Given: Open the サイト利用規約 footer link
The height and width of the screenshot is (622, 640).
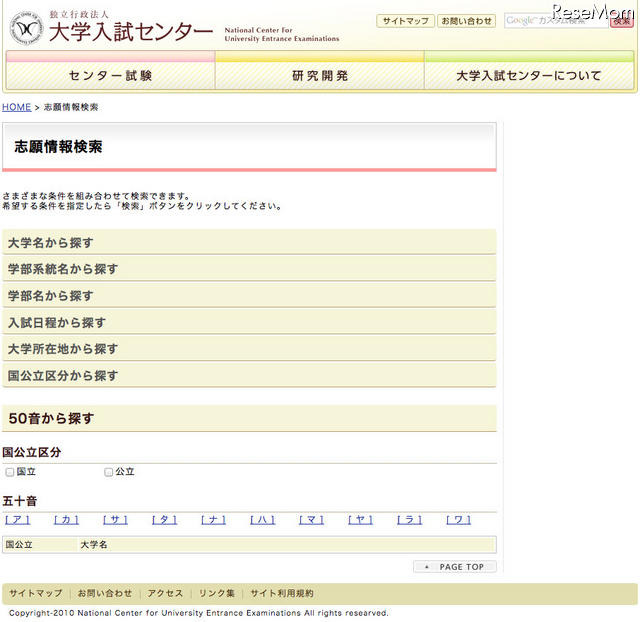Looking at the screenshot, I should (x=281, y=593).
